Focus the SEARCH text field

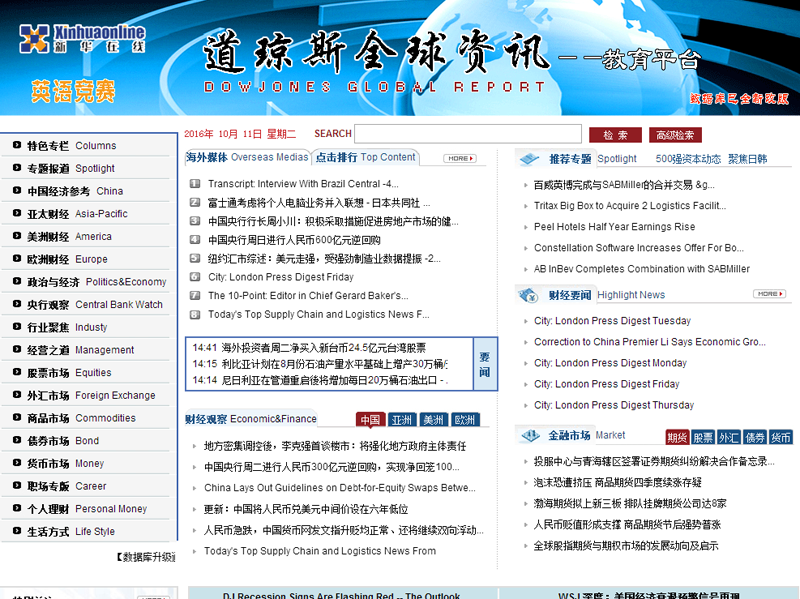468,134
